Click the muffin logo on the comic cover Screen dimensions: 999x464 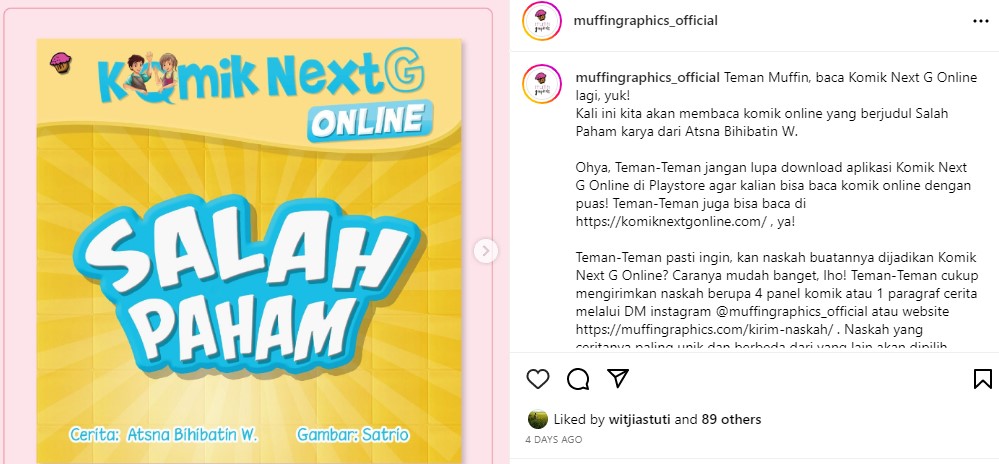[x=61, y=62]
